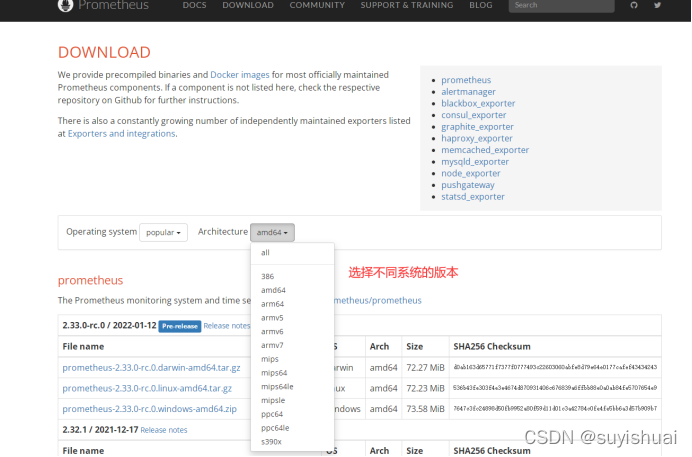
Task: Click the Pre-release badge
Action: 180,326
